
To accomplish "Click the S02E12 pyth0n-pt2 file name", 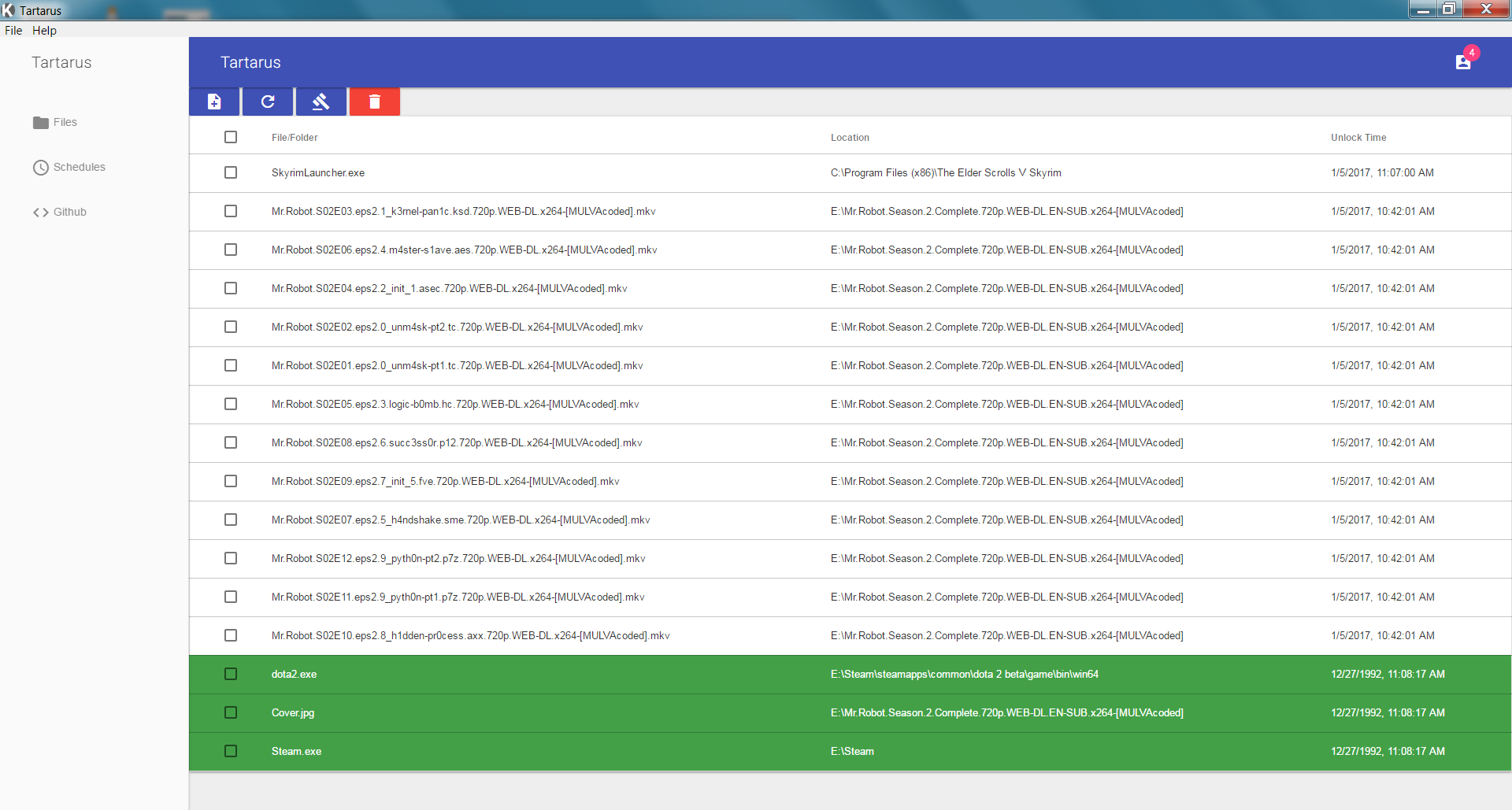I will [458, 558].
